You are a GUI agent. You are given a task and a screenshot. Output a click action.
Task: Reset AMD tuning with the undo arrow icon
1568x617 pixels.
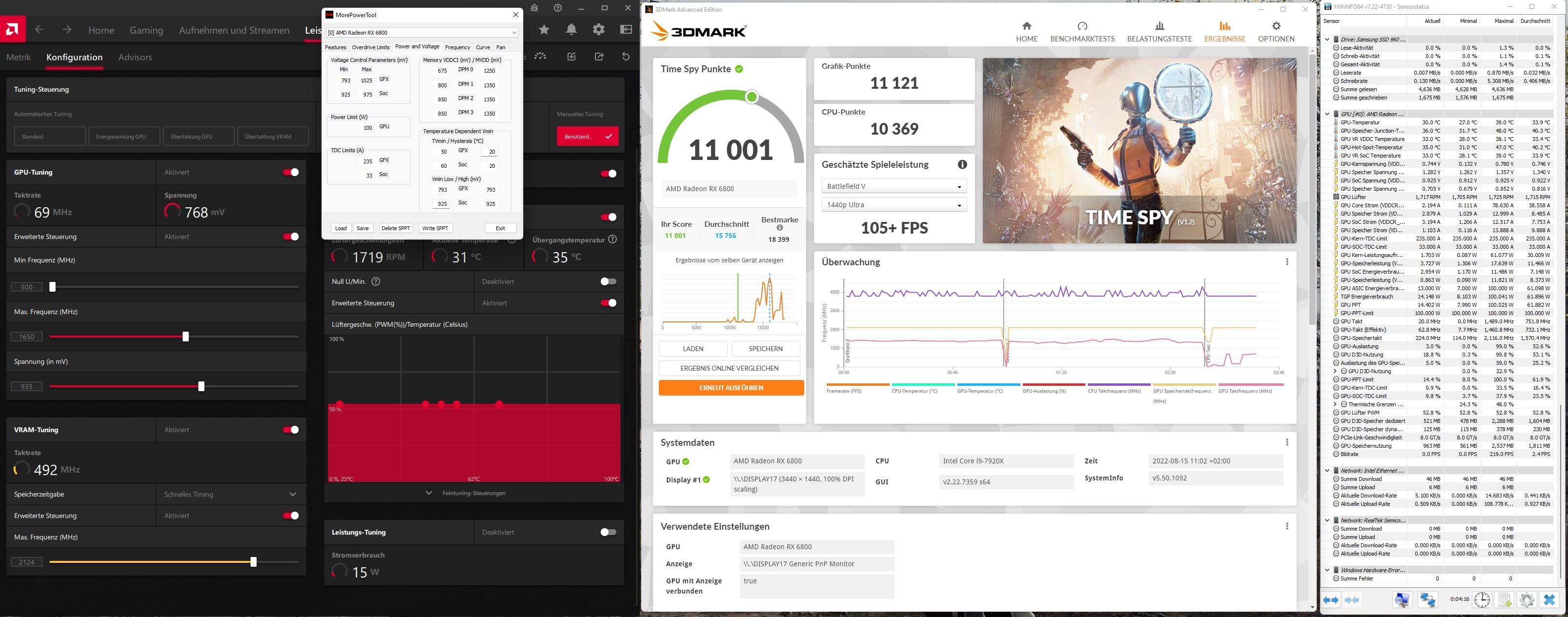626,57
